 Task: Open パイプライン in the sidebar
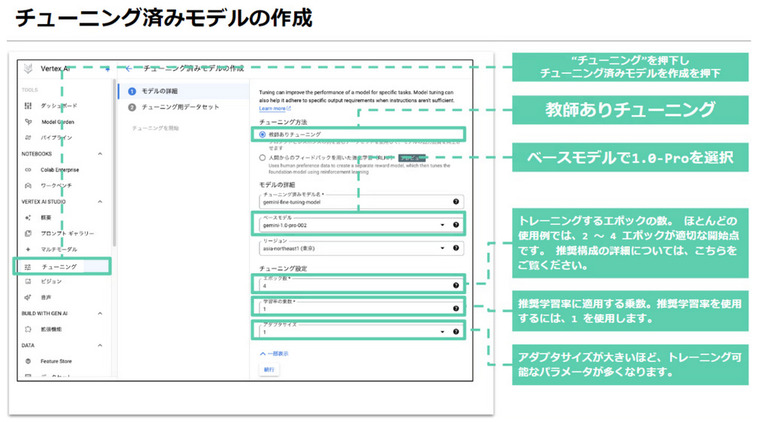[56, 138]
